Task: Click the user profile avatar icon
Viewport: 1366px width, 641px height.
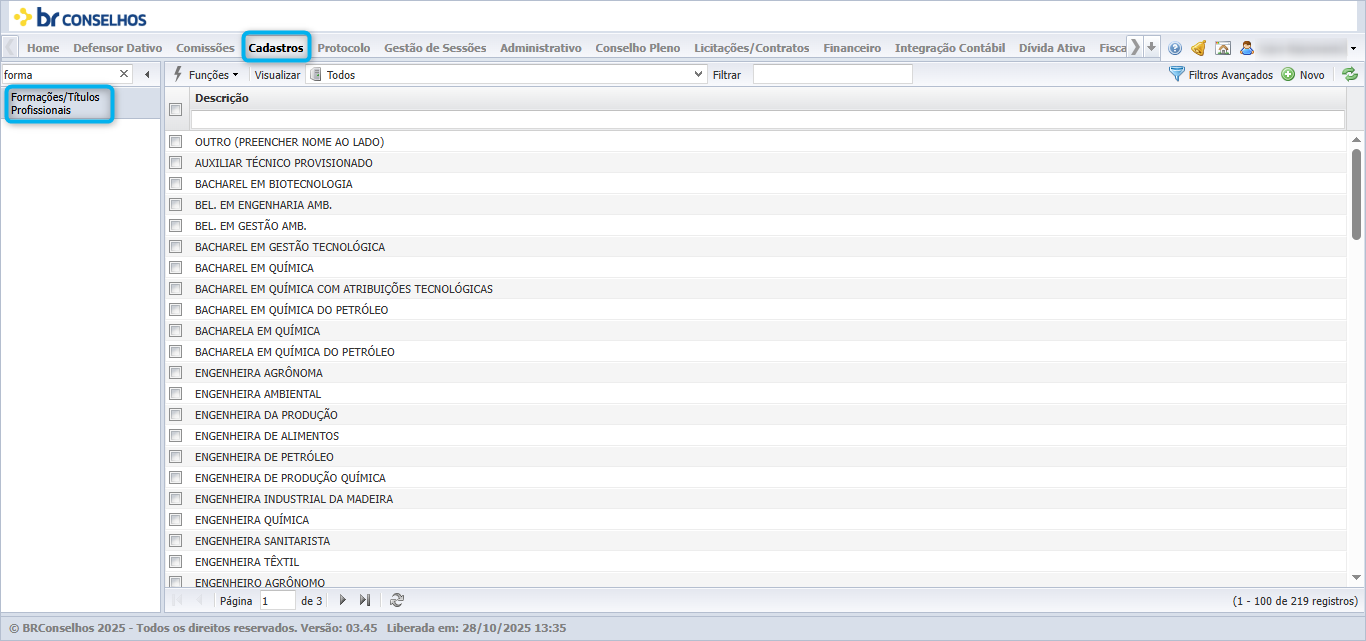Action: tap(1247, 48)
